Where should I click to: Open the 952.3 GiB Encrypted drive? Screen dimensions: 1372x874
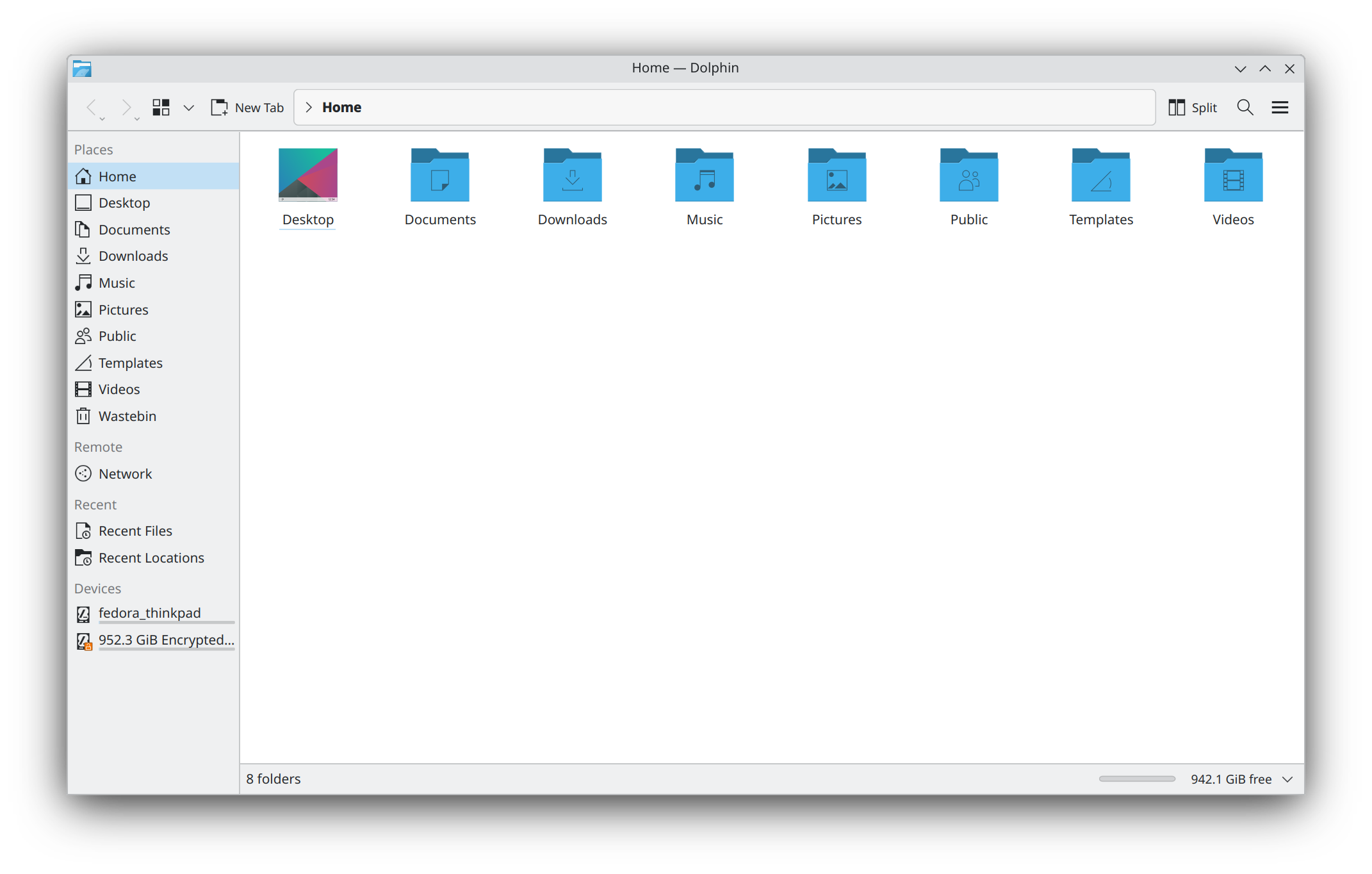tap(166, 639)
